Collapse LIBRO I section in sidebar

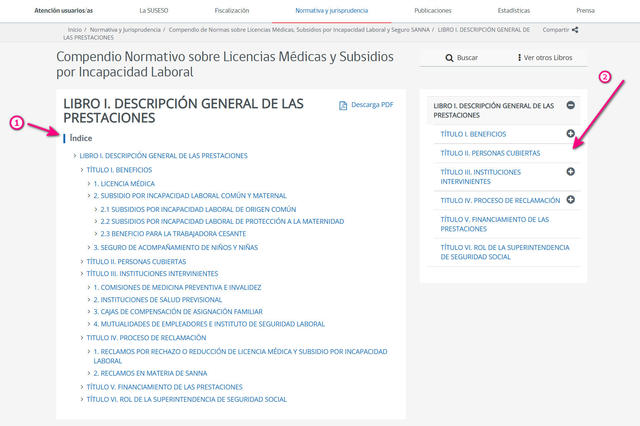click(x=570, y=105)
